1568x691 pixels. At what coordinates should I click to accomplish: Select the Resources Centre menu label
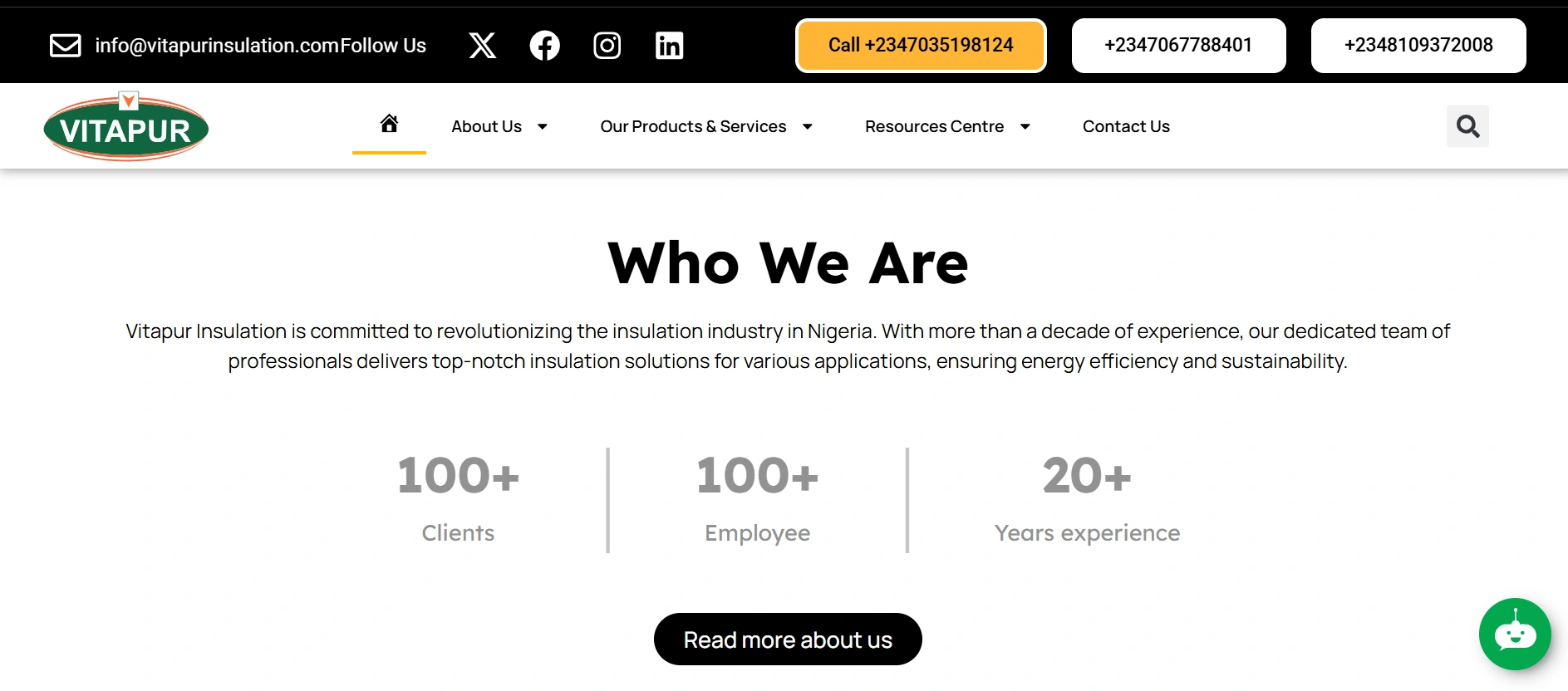(x=934, y=127)
